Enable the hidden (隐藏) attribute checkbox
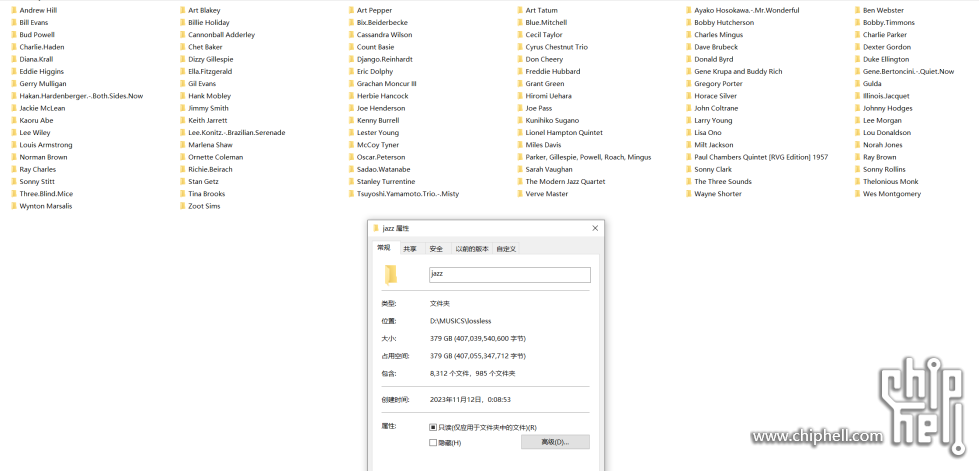Screen dimensions: 979x471 (433, 443)
